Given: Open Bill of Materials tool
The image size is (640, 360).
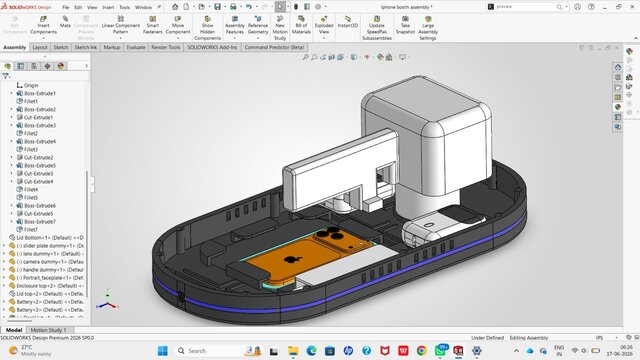Looking at the screenshot, I should coord(301,25).
